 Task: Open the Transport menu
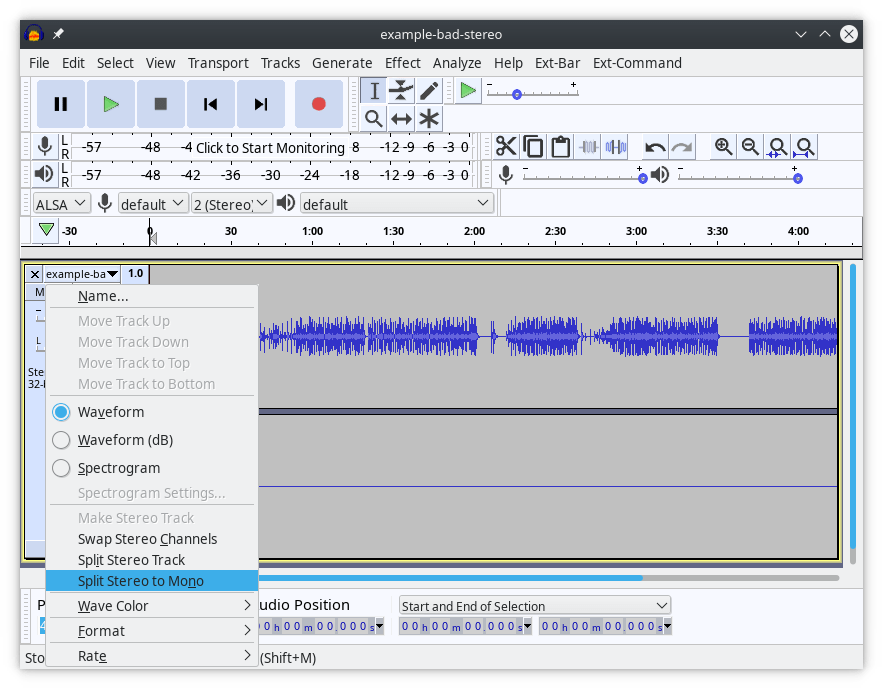tap(218, 62)
